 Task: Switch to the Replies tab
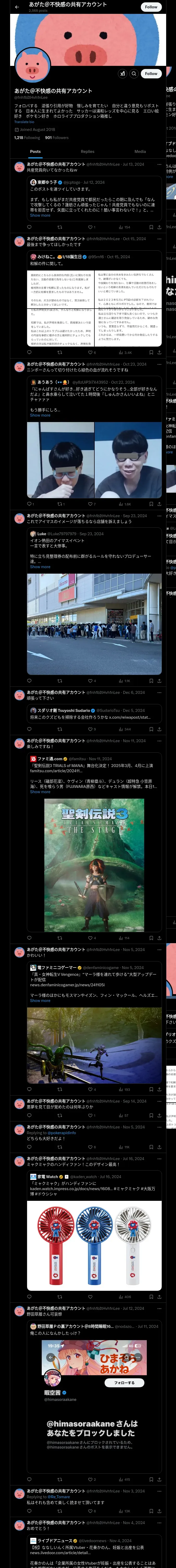[x=87, y=152]
